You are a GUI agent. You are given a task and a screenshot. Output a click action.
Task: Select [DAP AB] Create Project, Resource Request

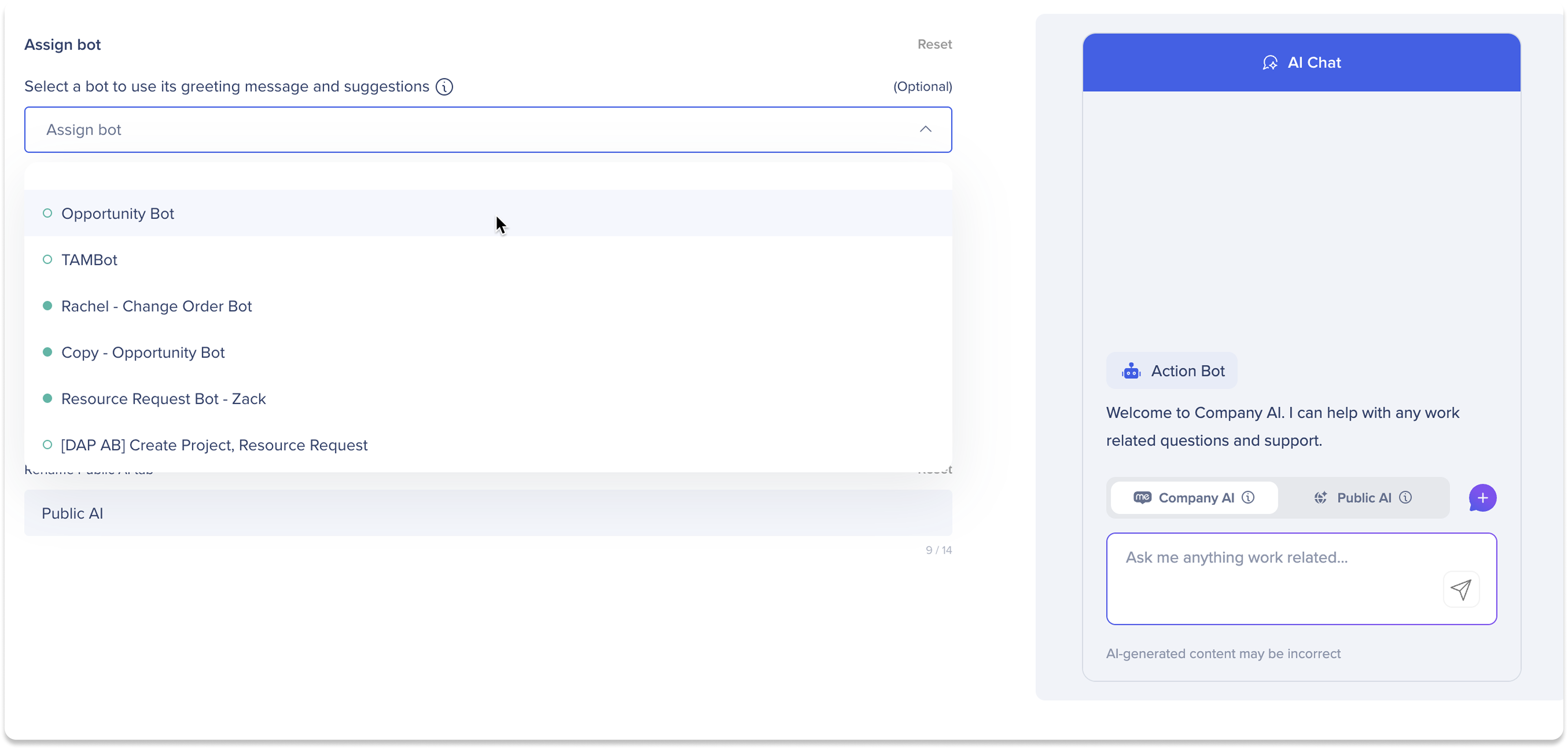pyautogui.click(x=488, y=445)
